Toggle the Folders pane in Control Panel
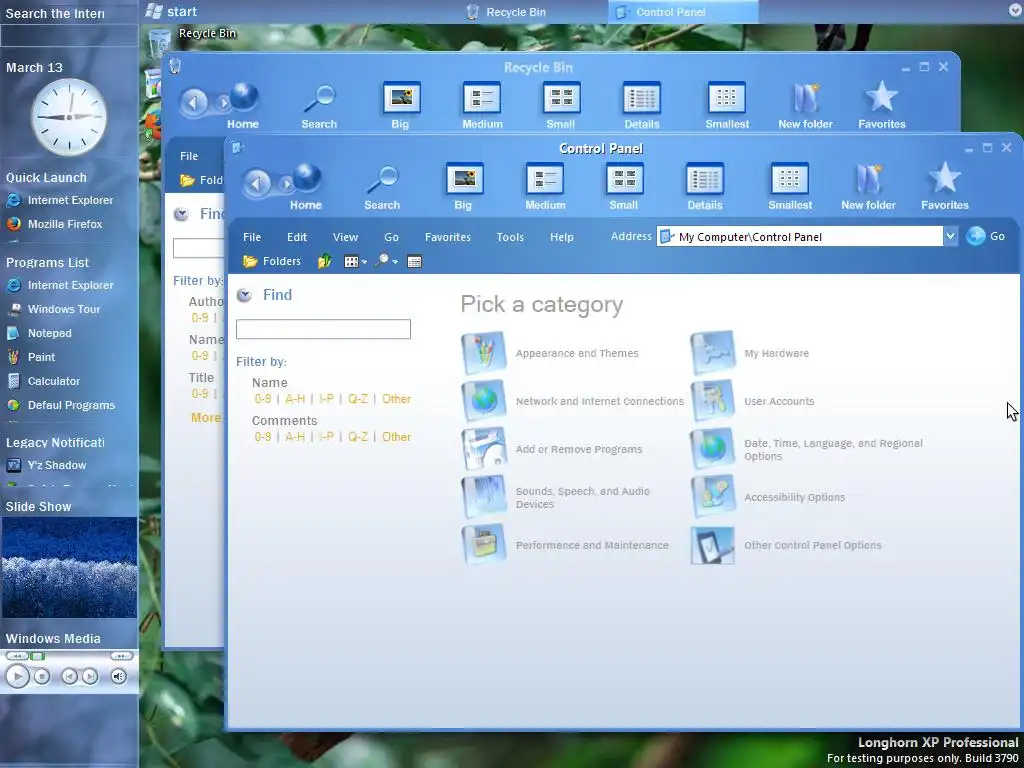The width and height of the screenshot is (1024, 768). 272,262
